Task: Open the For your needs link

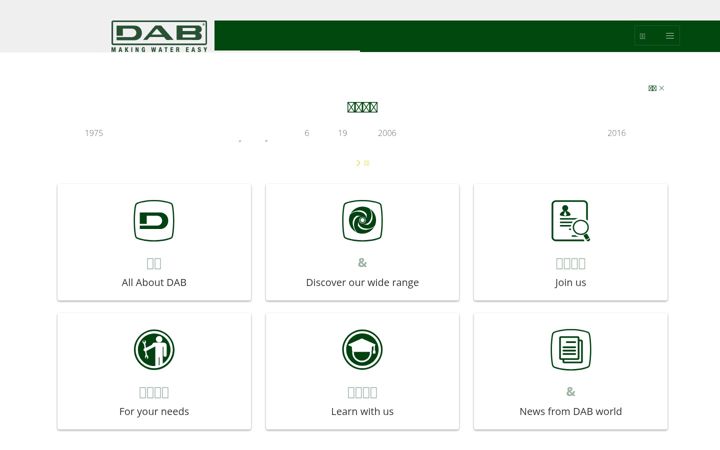Action: point(154,411)
